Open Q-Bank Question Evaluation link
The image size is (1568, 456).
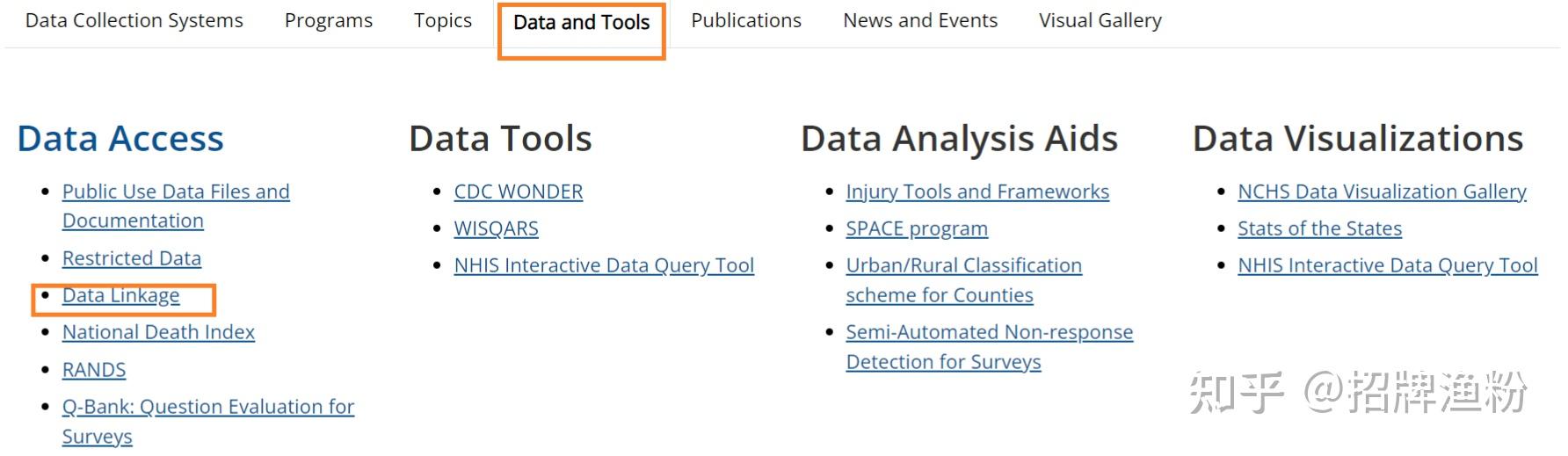(x=207, y=407)
